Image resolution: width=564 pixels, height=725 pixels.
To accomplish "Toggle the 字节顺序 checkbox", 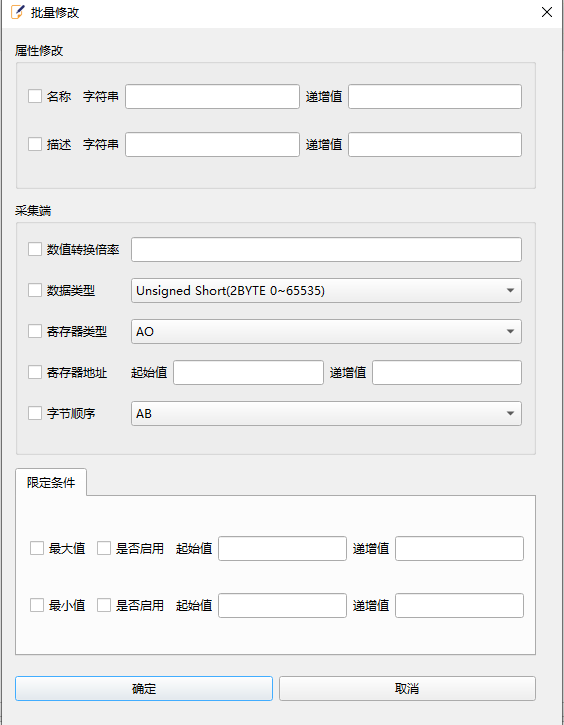I will click(x=35, y=413).
